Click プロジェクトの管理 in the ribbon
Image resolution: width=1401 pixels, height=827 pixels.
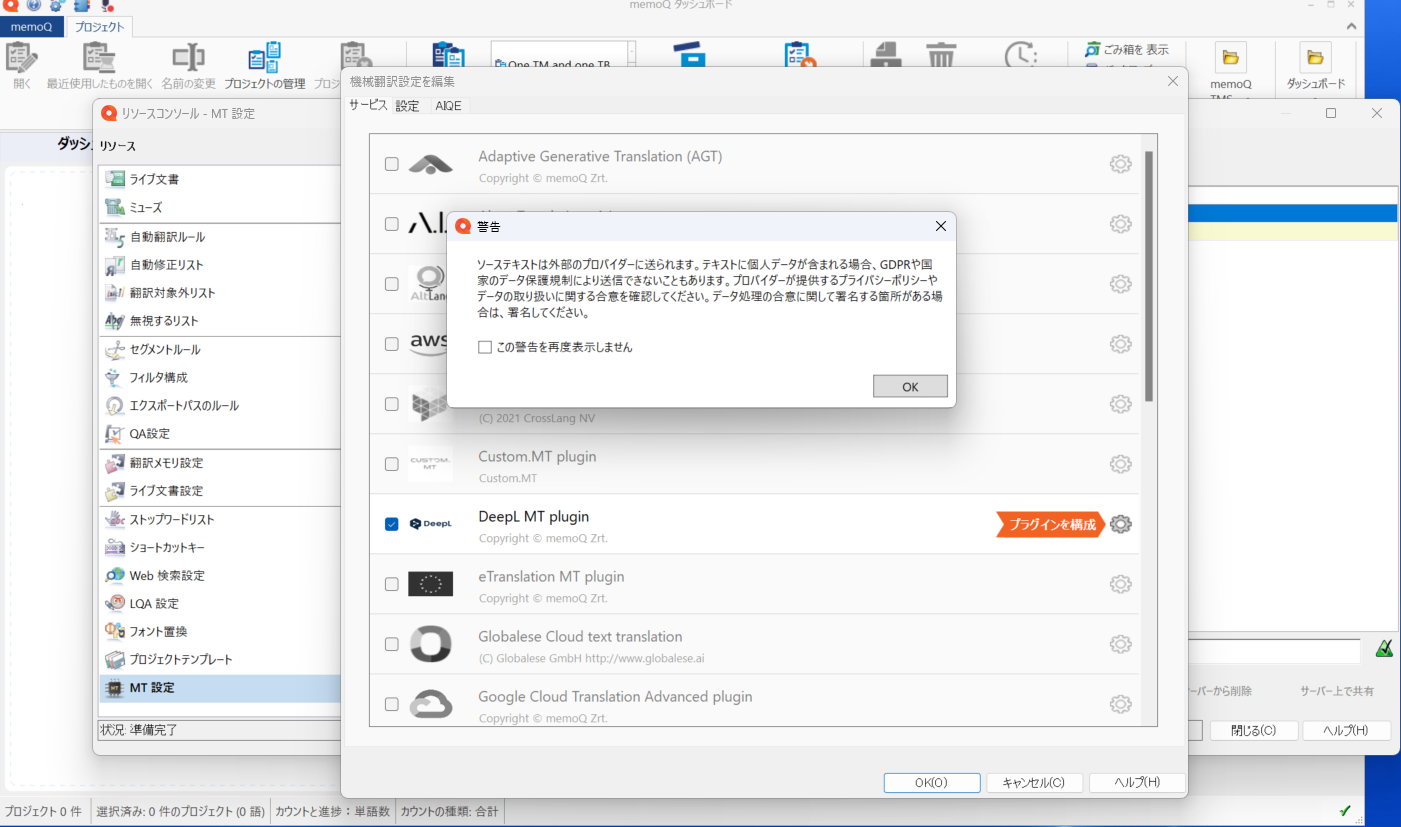(264, 66)
